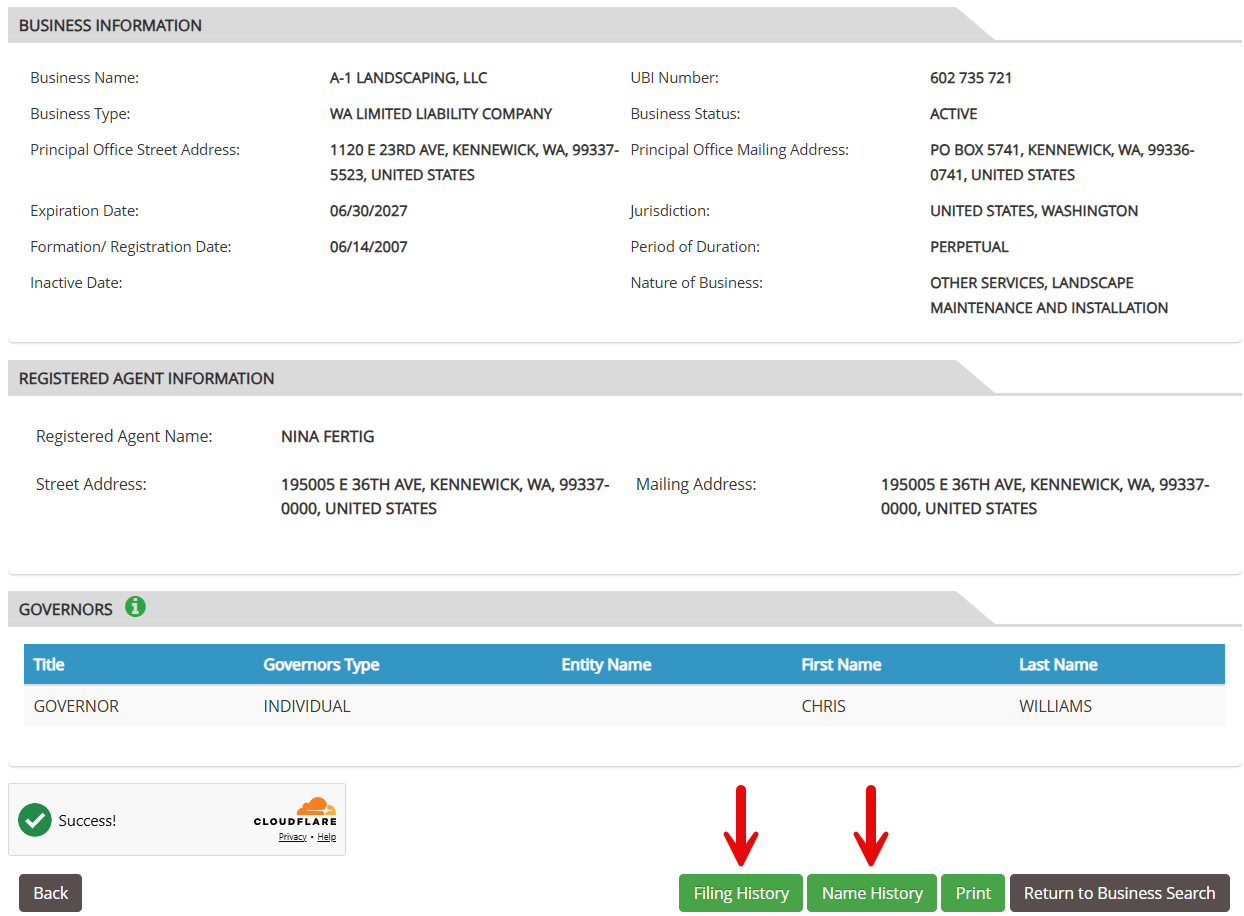The width and height of the screenshot is (1244, 916).
Task: Click the REGISTERED AGENT INFORMATION section header
Action: pos(146,379)
